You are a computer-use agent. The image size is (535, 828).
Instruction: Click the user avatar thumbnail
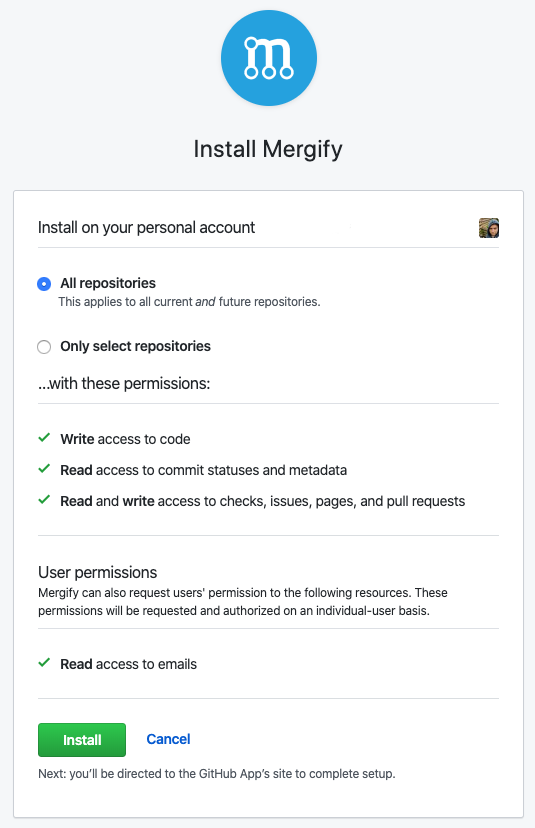(489, 228)
